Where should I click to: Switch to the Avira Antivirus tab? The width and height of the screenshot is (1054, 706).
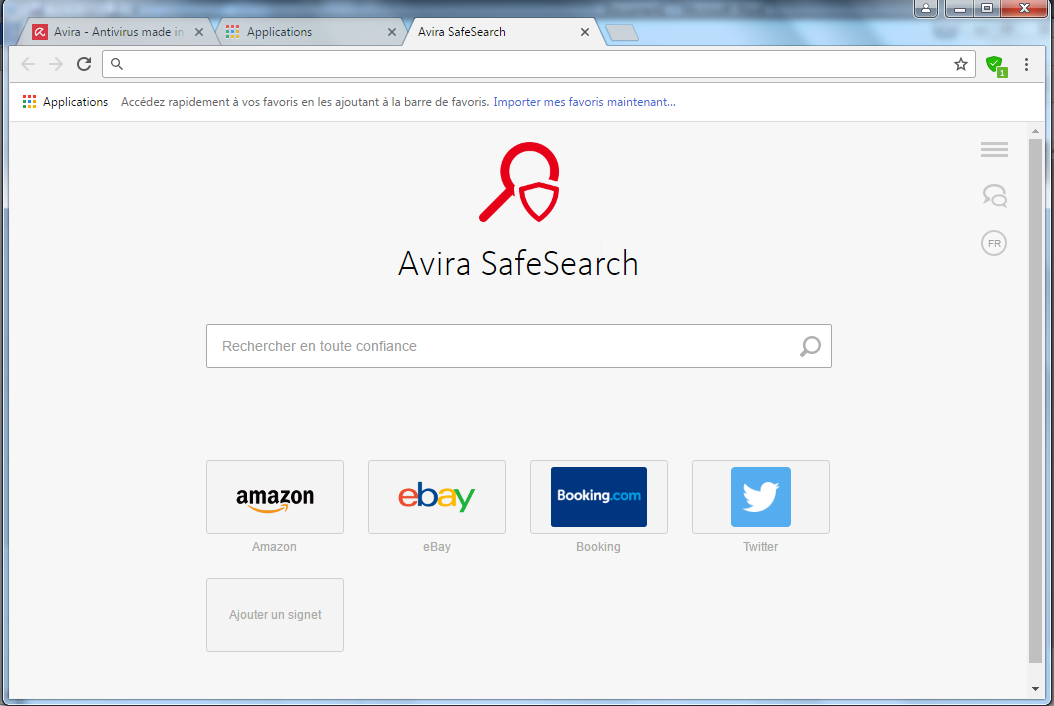click(110, 32)
